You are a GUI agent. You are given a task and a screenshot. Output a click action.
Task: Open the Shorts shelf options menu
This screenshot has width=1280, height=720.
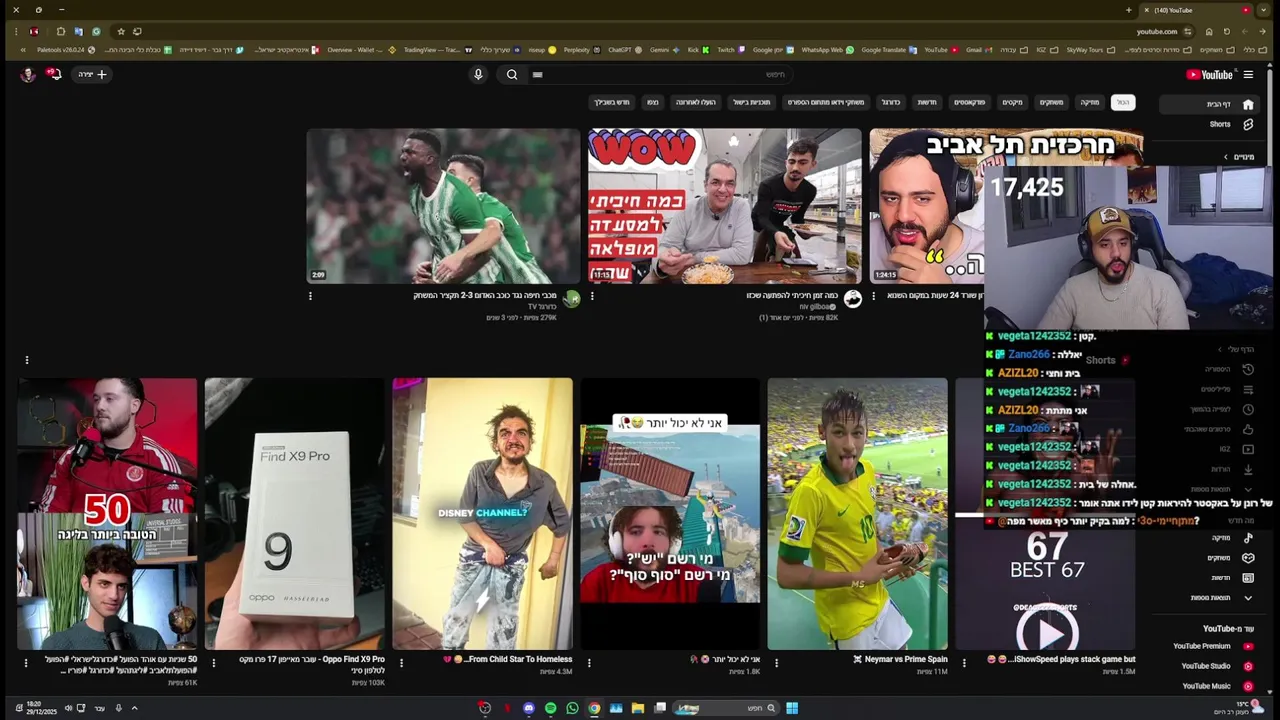pos(27,360)
